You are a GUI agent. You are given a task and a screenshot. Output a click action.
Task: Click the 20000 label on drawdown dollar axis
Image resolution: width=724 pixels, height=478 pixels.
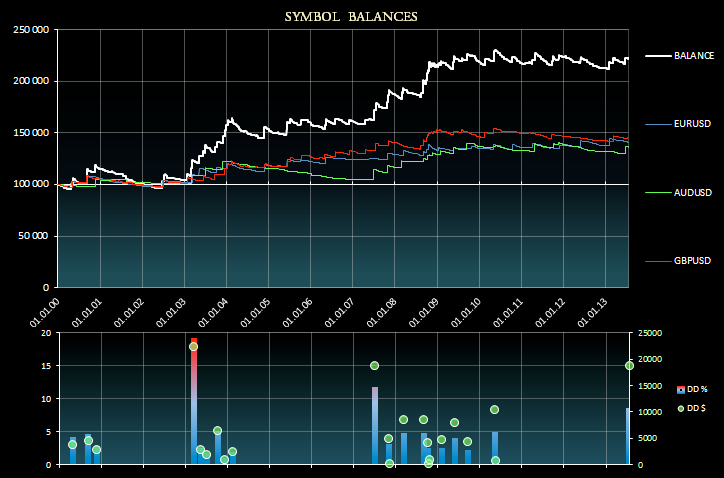pyautogui.click(x=650, y=359)
